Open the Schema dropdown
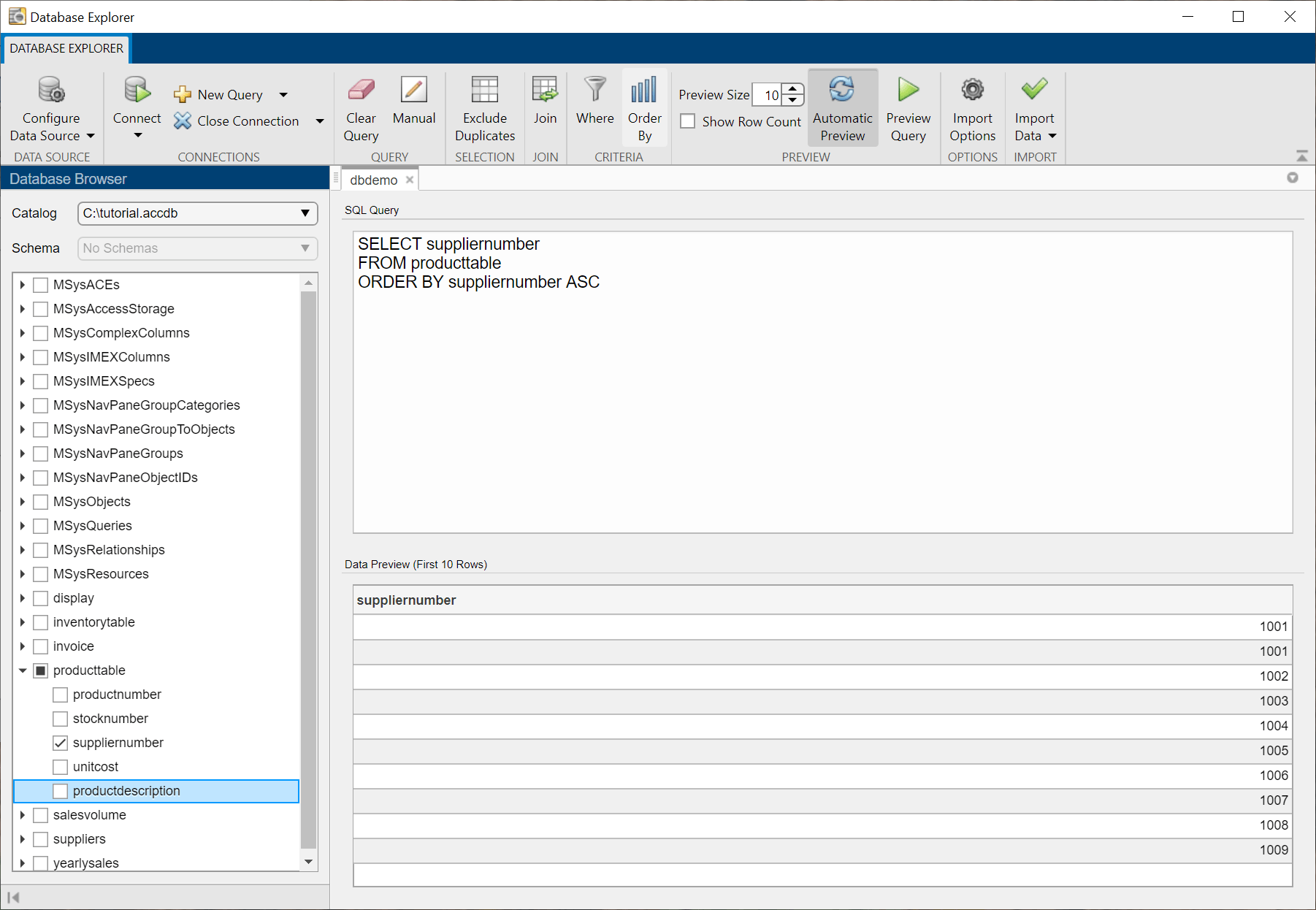 [x=198, y=248]
